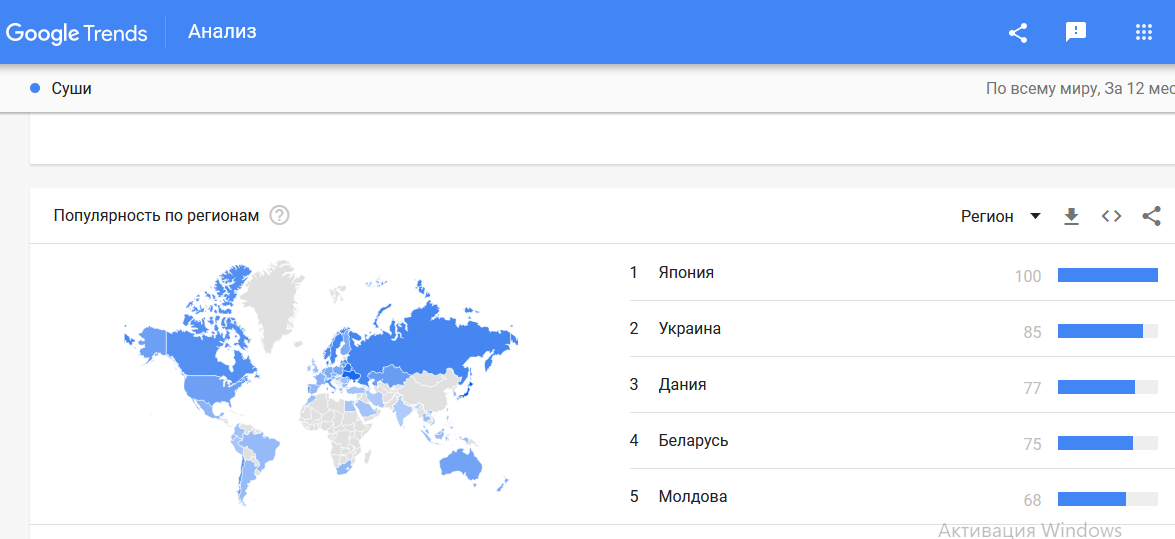
Task: Open the feedback icon in the header
Action: [x=1076, y=32]
